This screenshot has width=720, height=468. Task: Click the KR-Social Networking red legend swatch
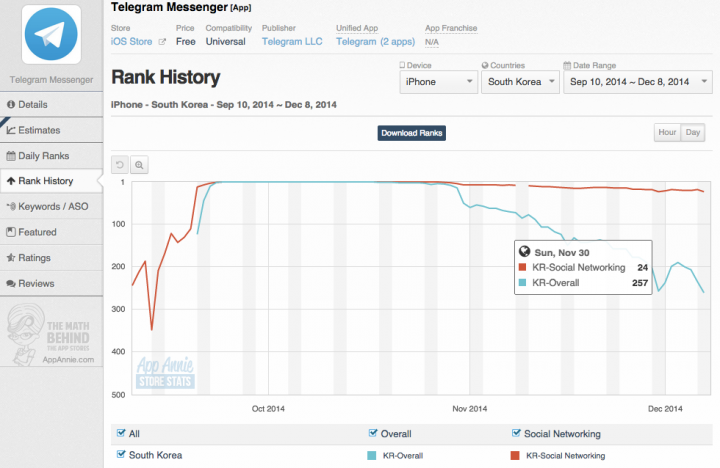(x=515, y=456)
